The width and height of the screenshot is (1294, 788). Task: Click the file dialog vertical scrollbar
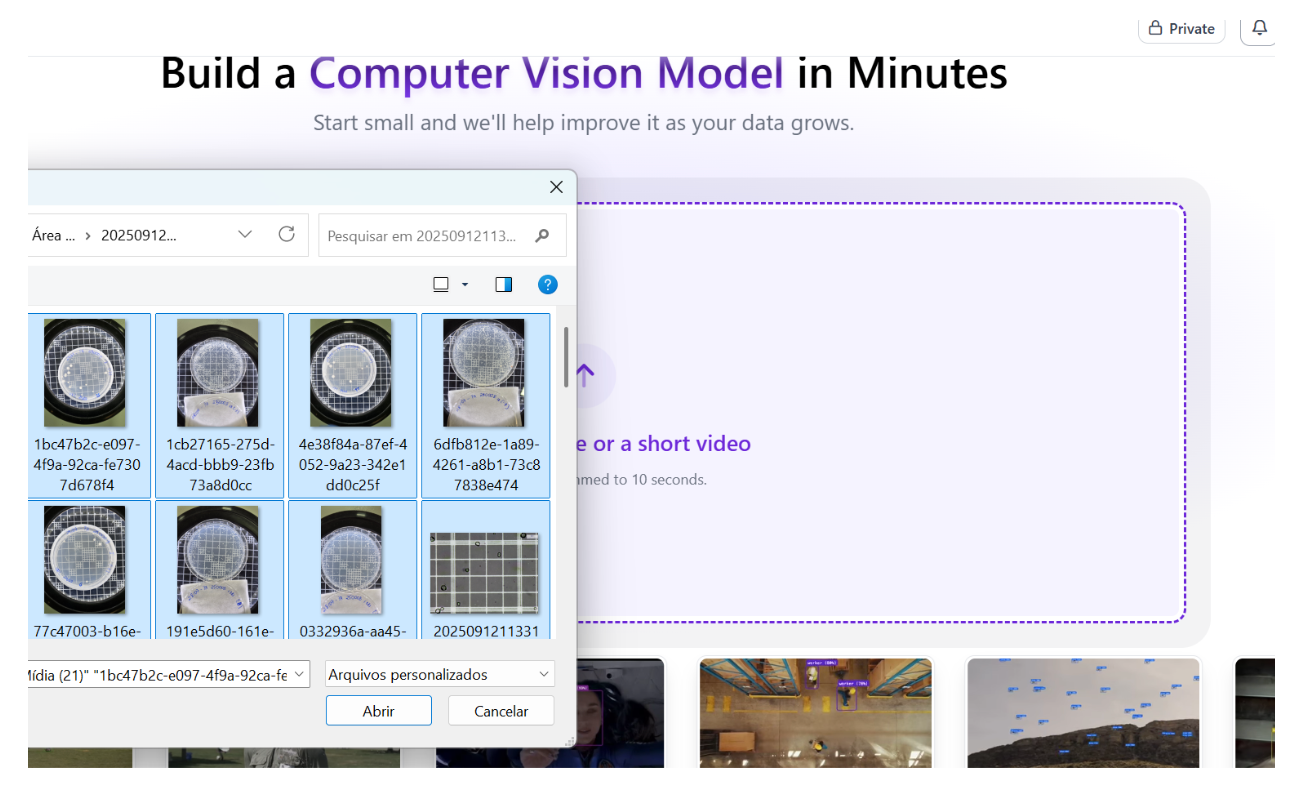566,358
